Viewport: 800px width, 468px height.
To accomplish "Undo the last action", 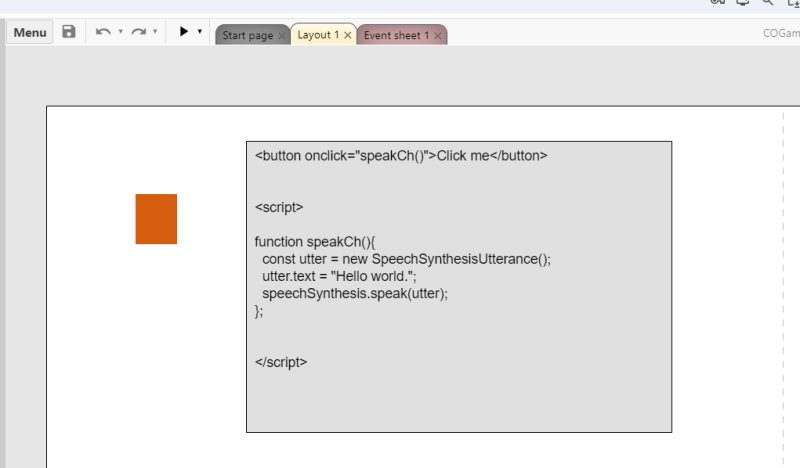I will pyautogui.click(x=103, y=32).
